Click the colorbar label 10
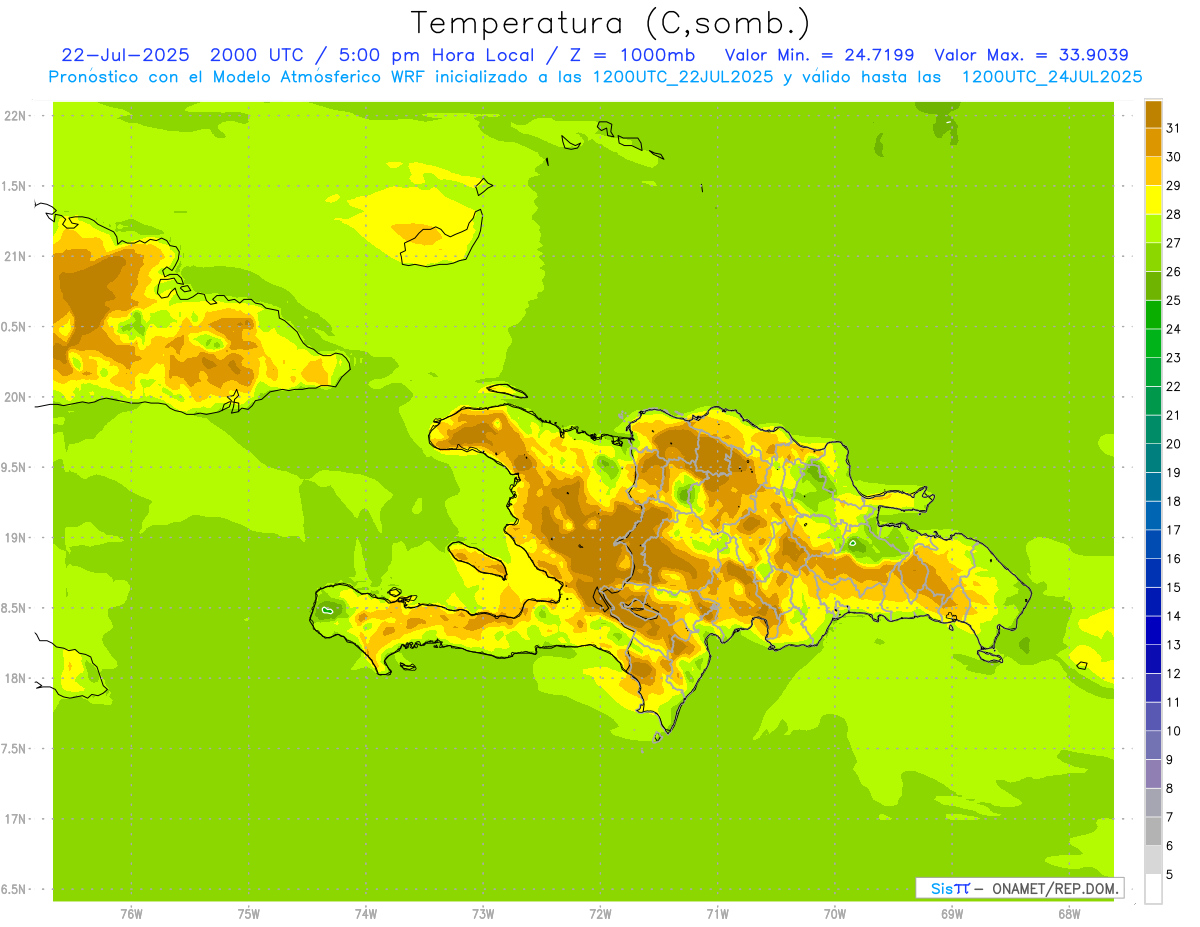Viewport: 1200px width, 927px height. pos(1173,731)
